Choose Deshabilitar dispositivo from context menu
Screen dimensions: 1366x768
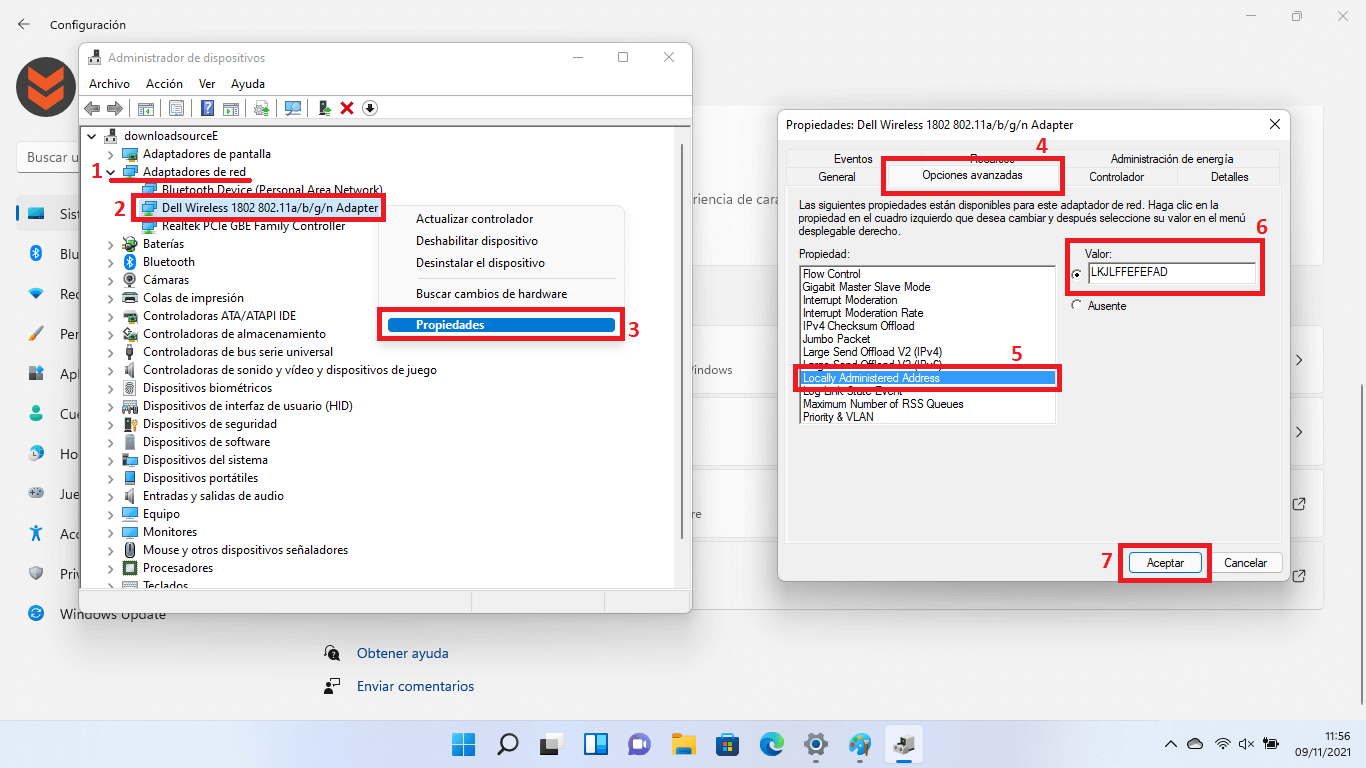[477, 241]
